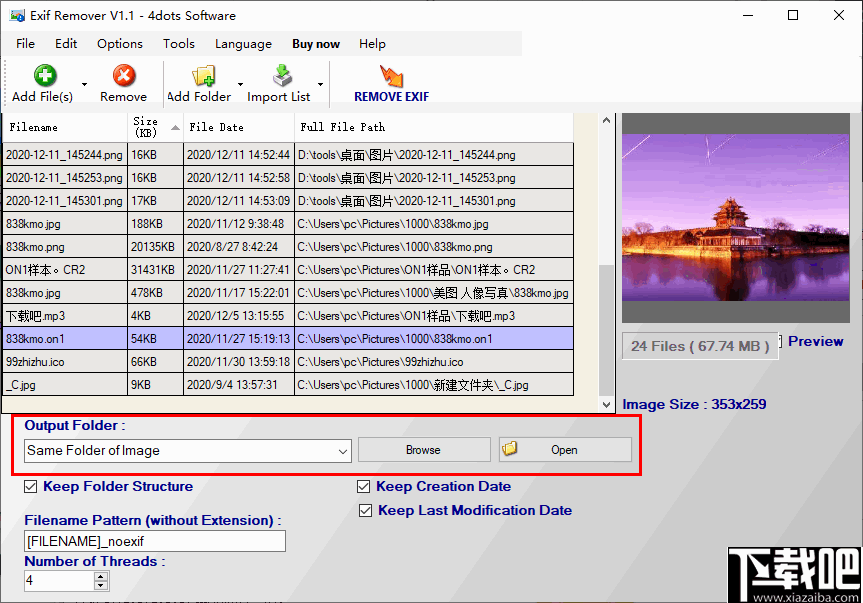Open the Options menu
The height and width of the screenshot is (603, 863).
click(119, 43)
